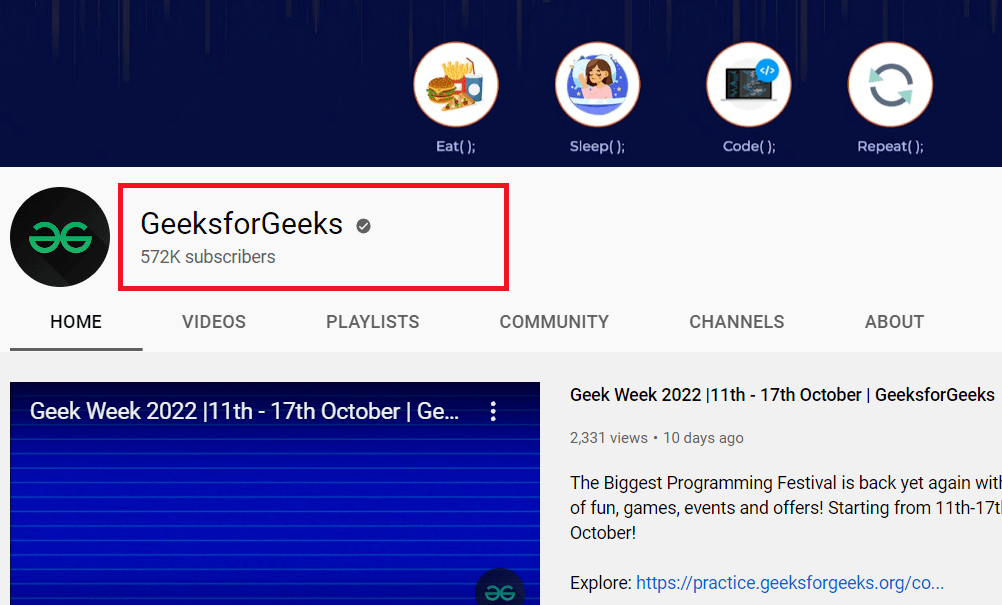
Task: Click the Repeat(); label in banner
Action: click(890, 146)
